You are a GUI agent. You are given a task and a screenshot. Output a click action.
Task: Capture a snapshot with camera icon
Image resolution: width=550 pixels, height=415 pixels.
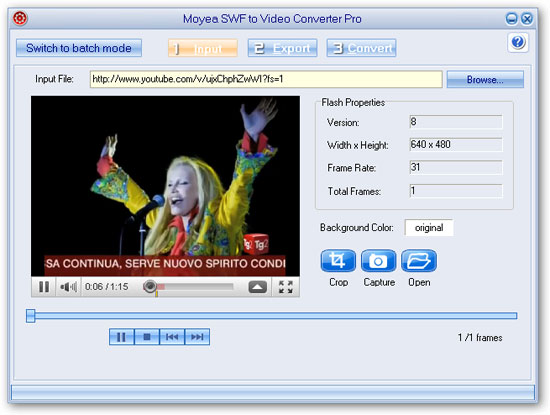pyautogui.click(x=378, y=261)
